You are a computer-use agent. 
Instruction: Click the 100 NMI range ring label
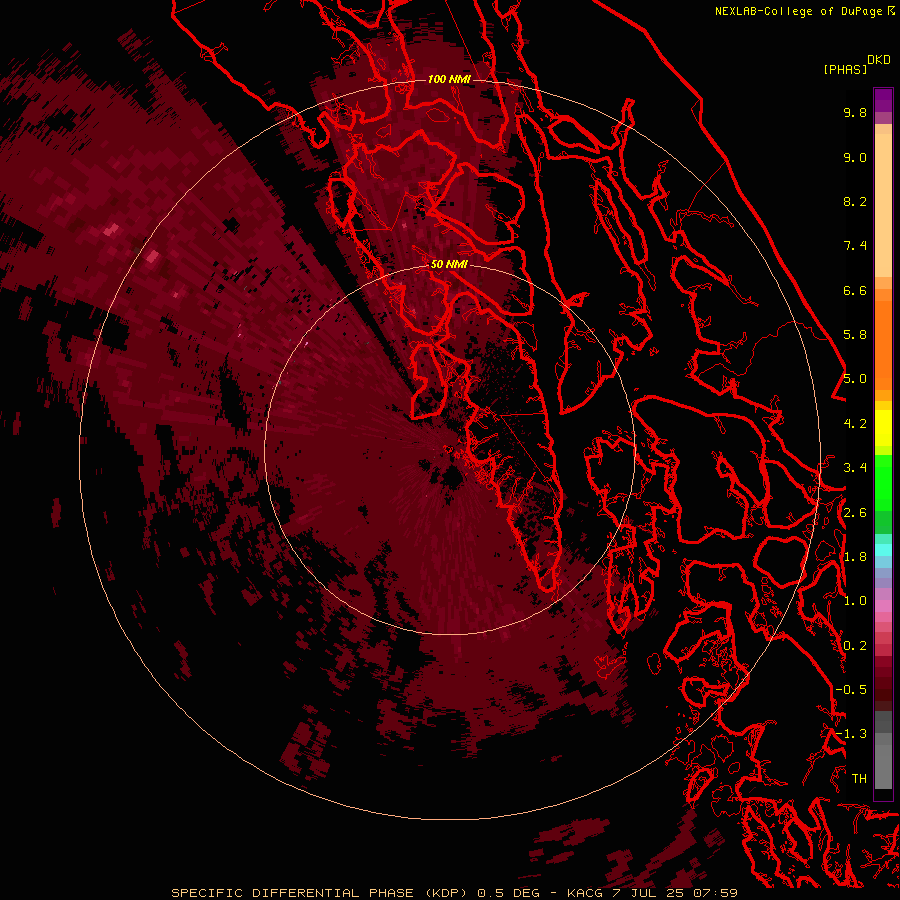click(449, 79)
